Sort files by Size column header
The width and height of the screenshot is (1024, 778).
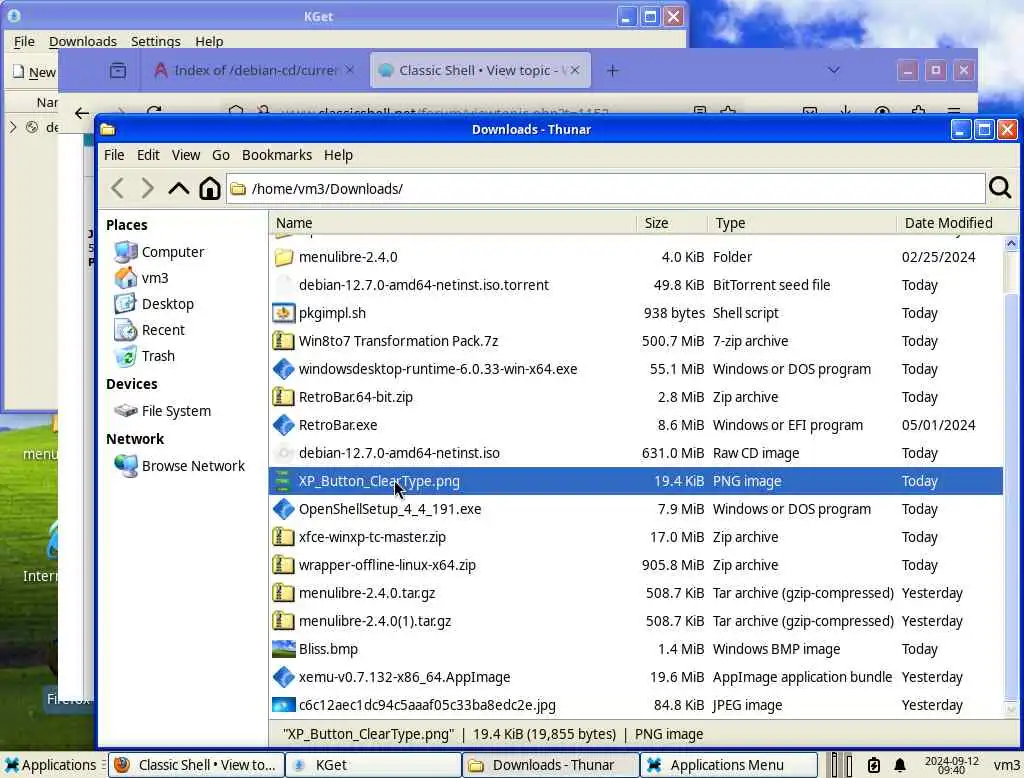(x=671, y=223)
